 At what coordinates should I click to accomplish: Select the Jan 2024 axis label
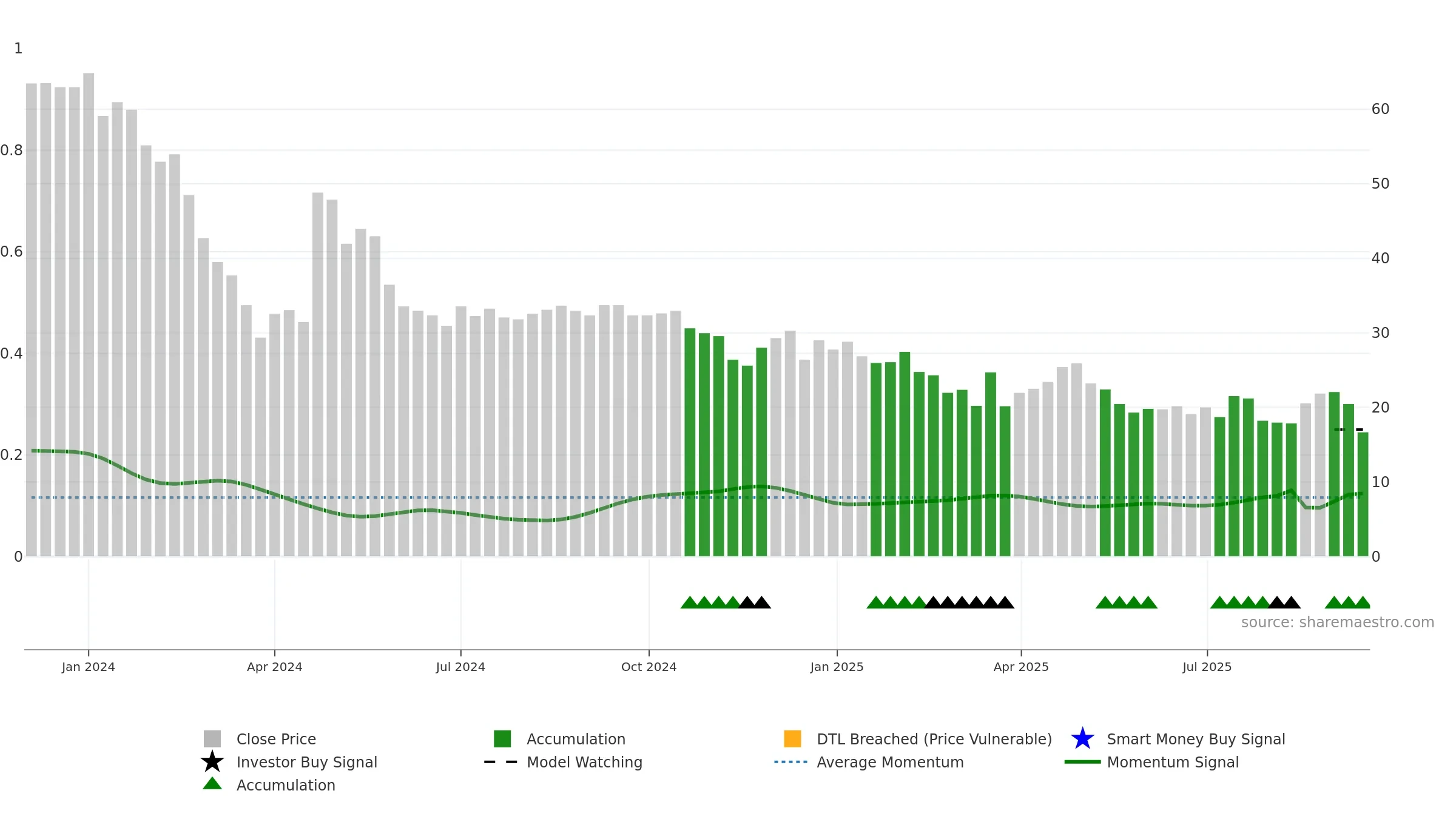(89, 667)
